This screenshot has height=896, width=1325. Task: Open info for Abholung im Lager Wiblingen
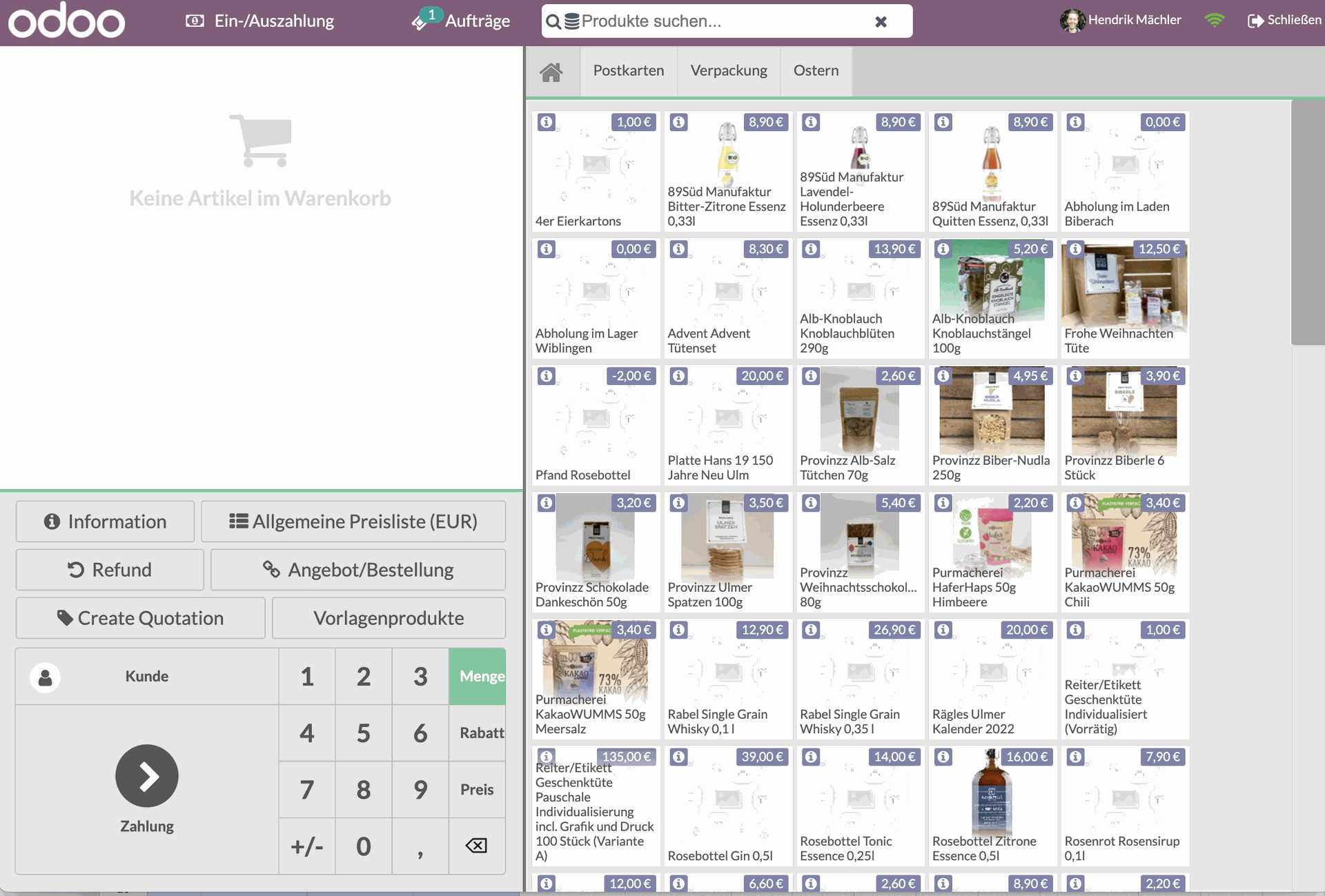coord(547,249)
